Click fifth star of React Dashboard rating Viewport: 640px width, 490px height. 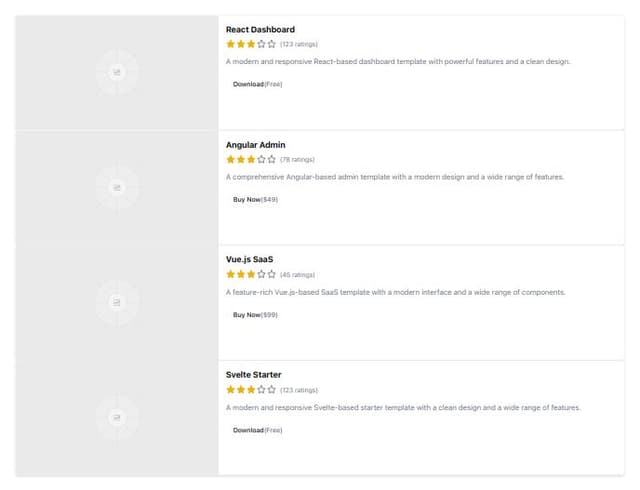point(271,44)
